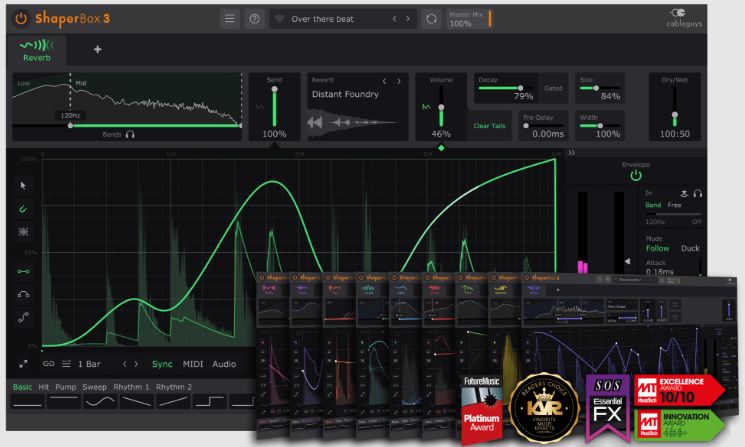This screenshot has width=745, height=447.
Task: Switch trigger mode to MIDI
Action: pos(193,364)
